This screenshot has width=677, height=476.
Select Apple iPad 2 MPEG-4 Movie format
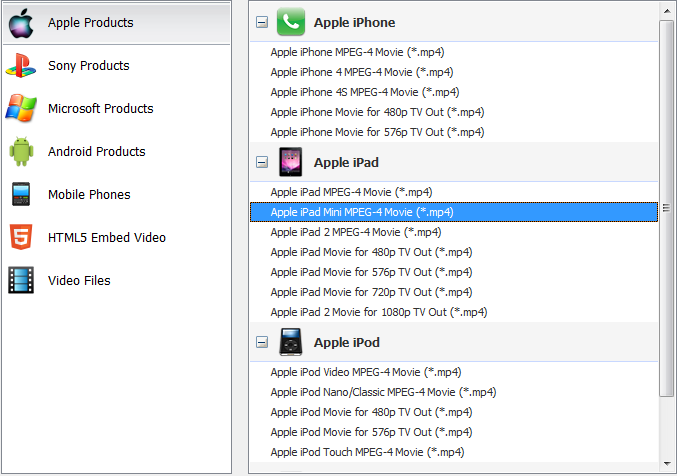pos(454,232)
